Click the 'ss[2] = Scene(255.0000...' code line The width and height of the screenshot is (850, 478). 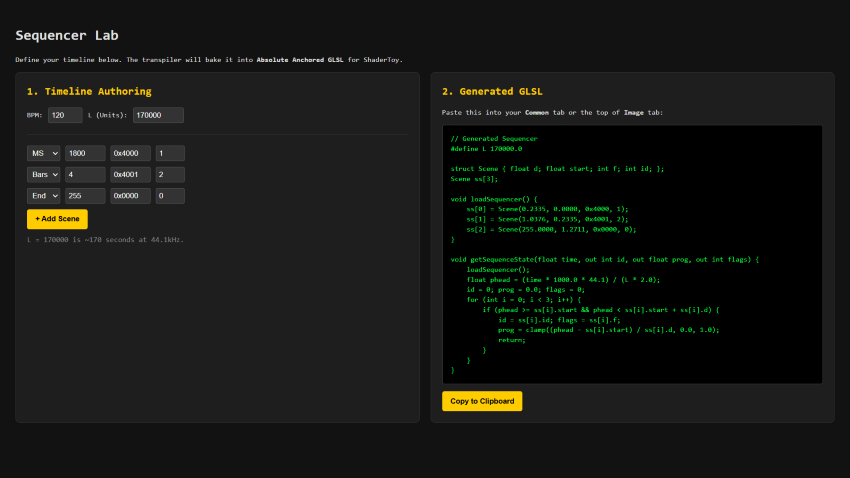(551, 229)
